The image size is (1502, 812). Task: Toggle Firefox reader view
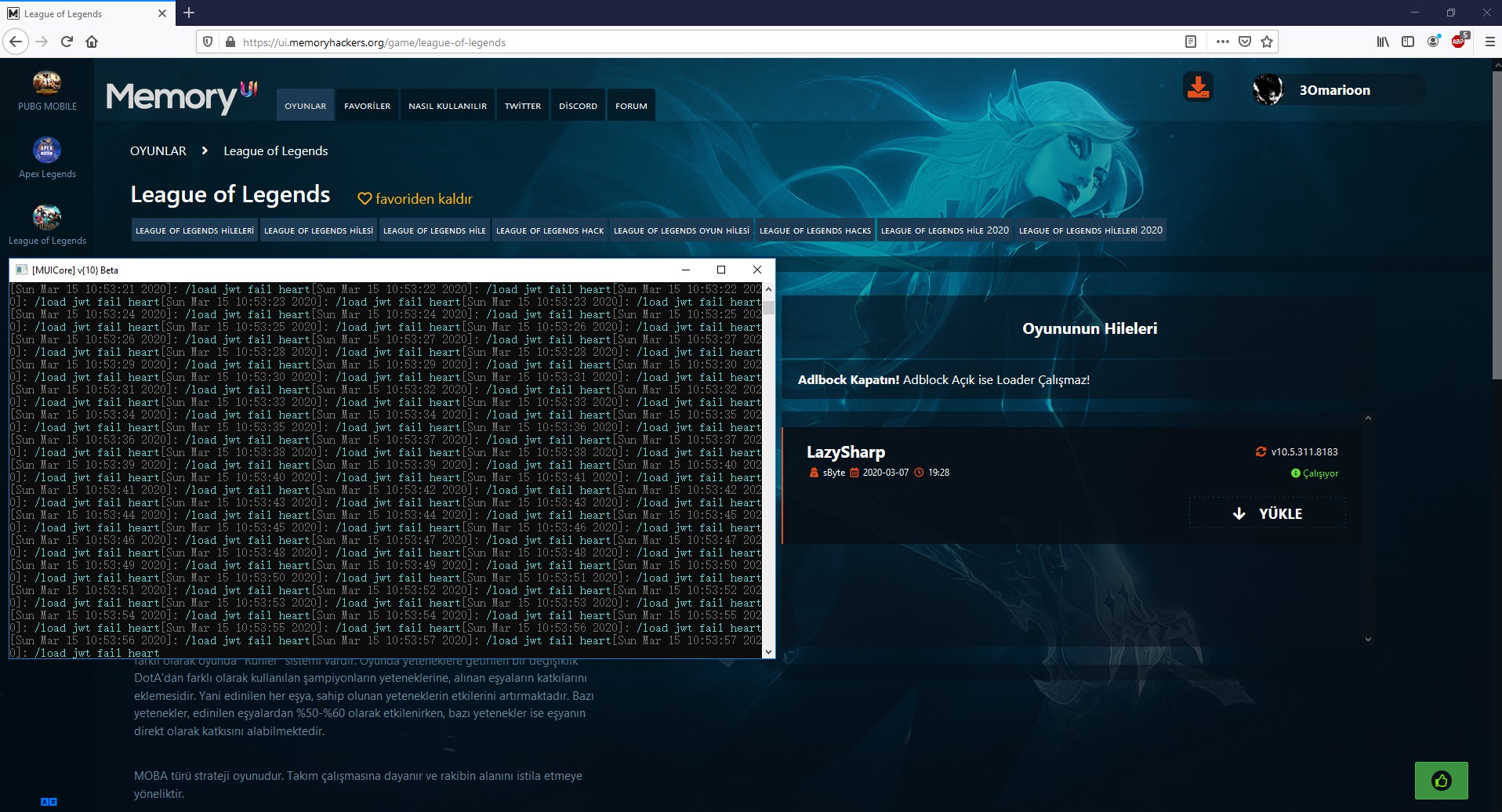[x=1191, y=42]
